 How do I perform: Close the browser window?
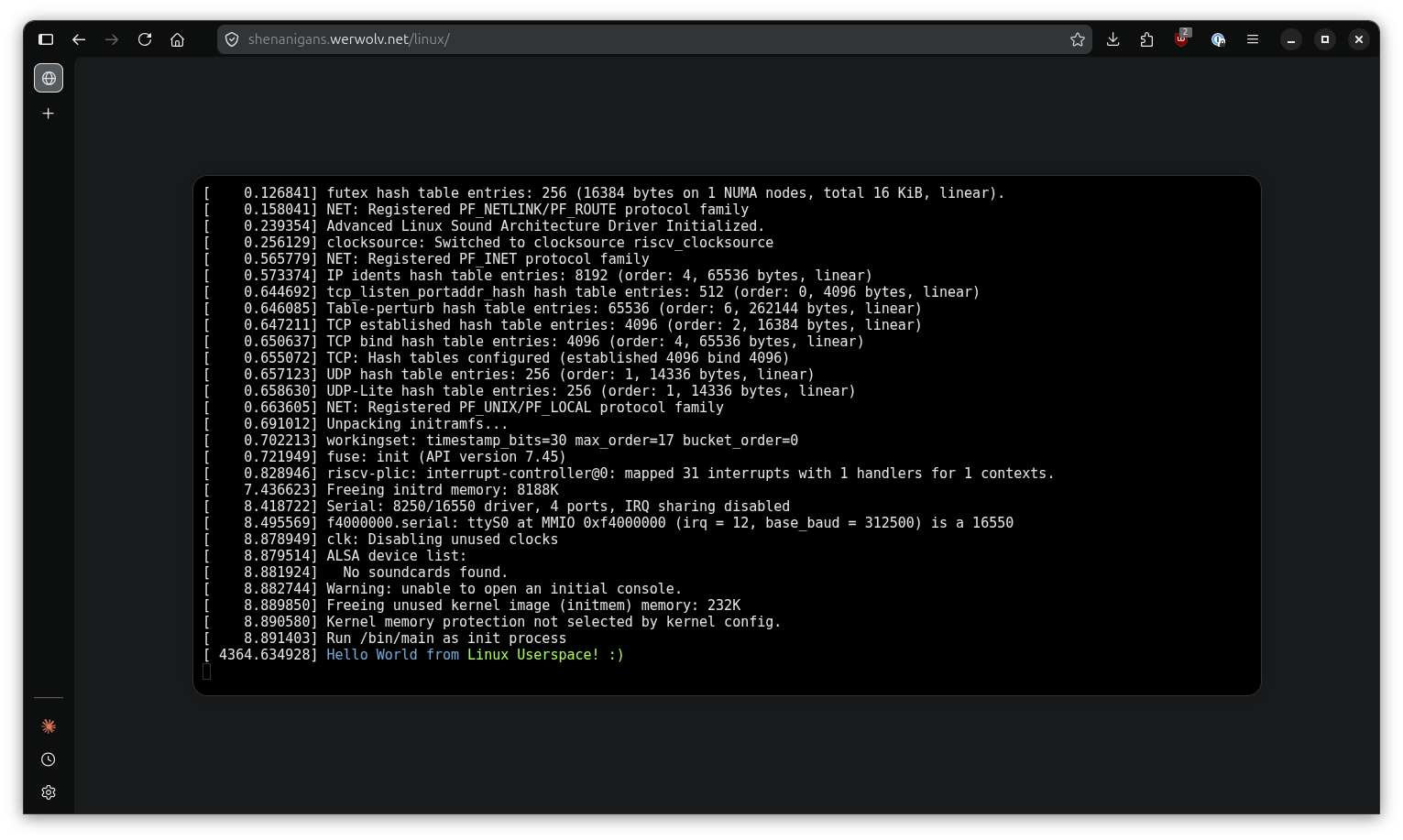[1359, 39]
